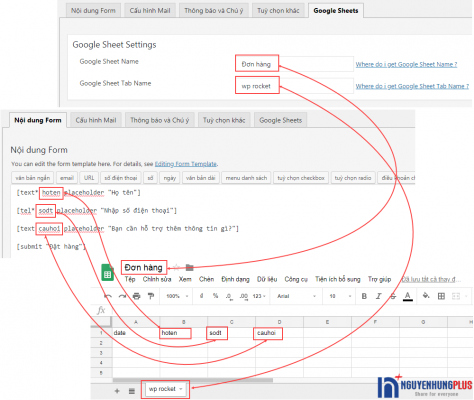
Task: Open the Trợ giúp menu
Action: click(x=379, y=279)
